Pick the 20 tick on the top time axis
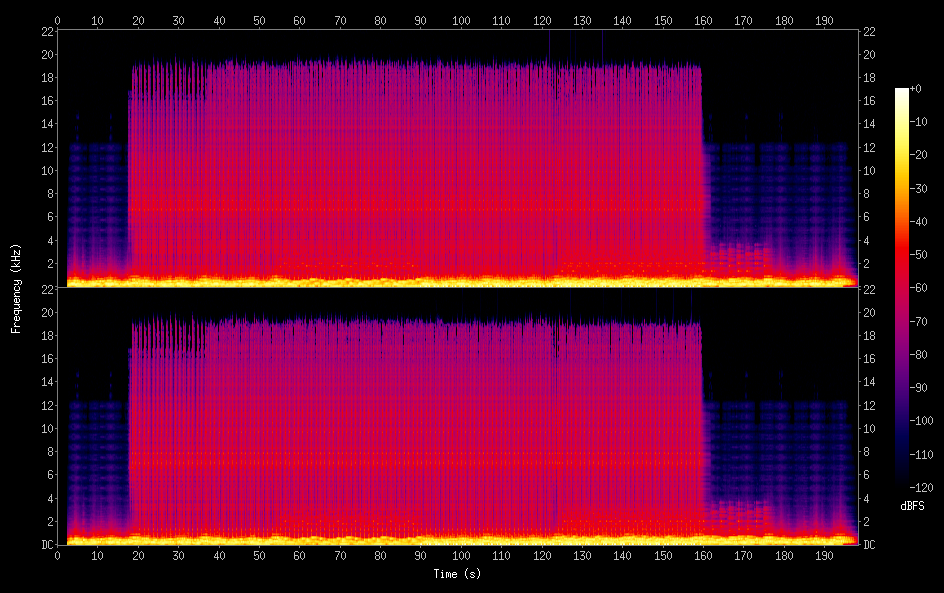 [x=138, y=19]
